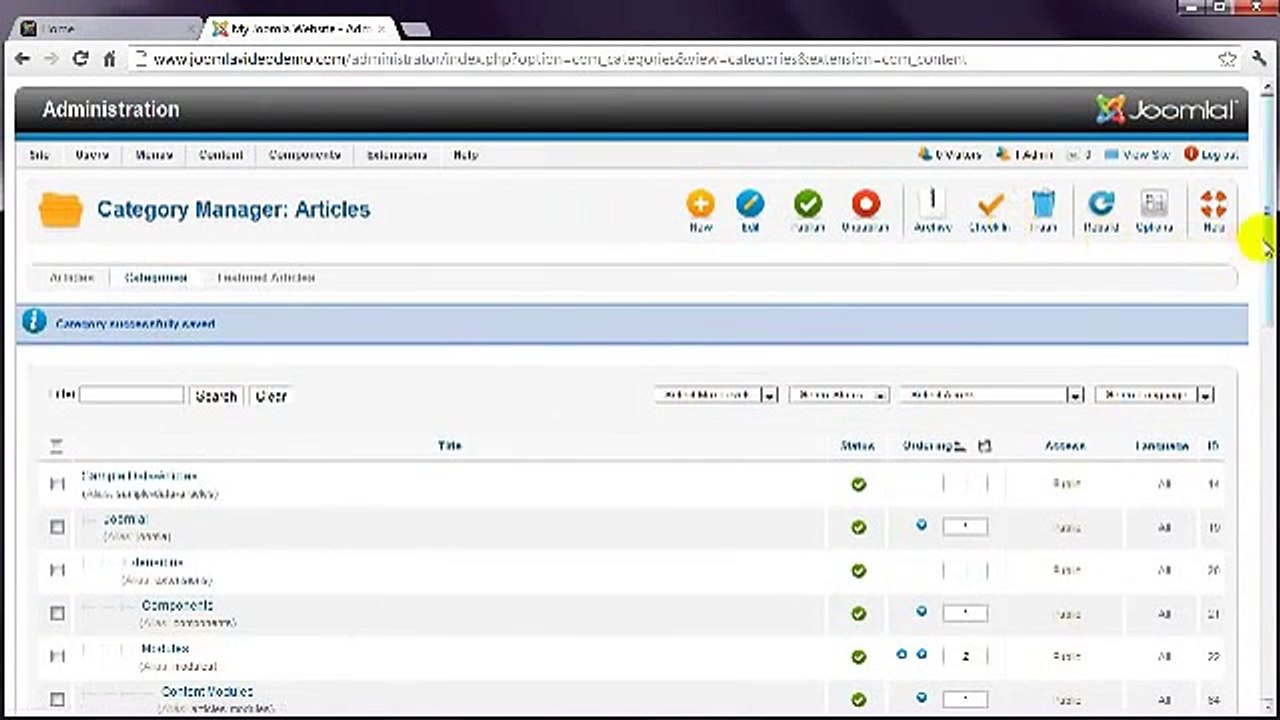Click the Archive toolbar icon

(x=932, y=203)
